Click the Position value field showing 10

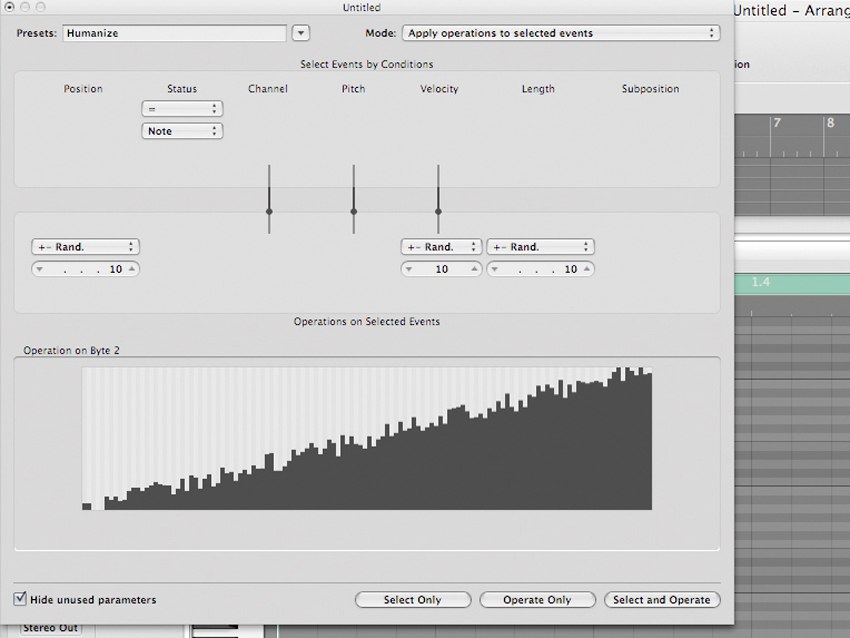86,269
